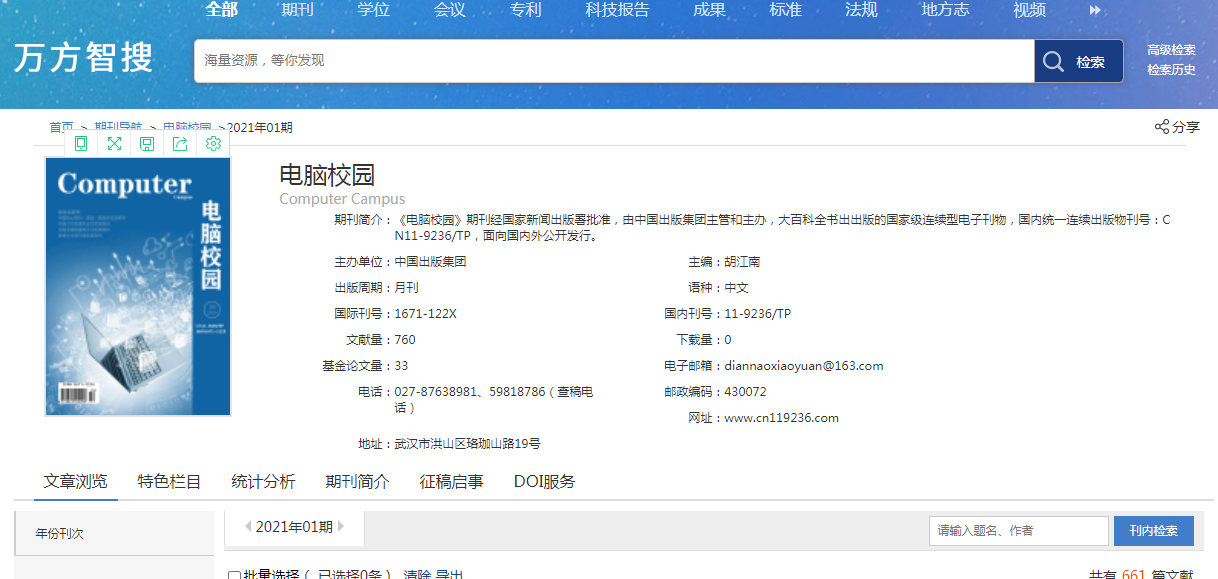1218x579 pixels.
Task: Click the save disk icon in floating toolbar
Action: 147,144
